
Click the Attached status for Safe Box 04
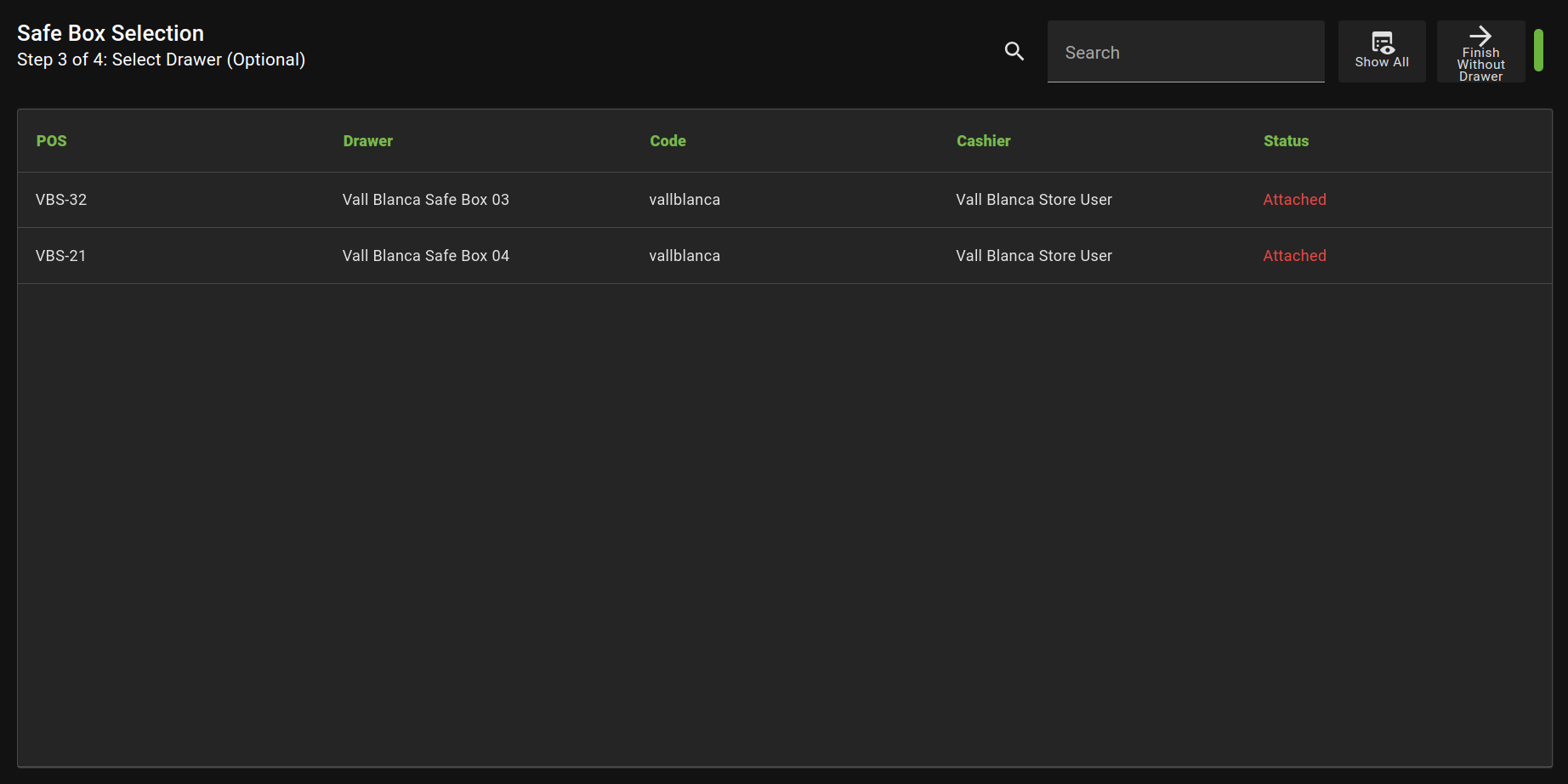(1294, 256)
